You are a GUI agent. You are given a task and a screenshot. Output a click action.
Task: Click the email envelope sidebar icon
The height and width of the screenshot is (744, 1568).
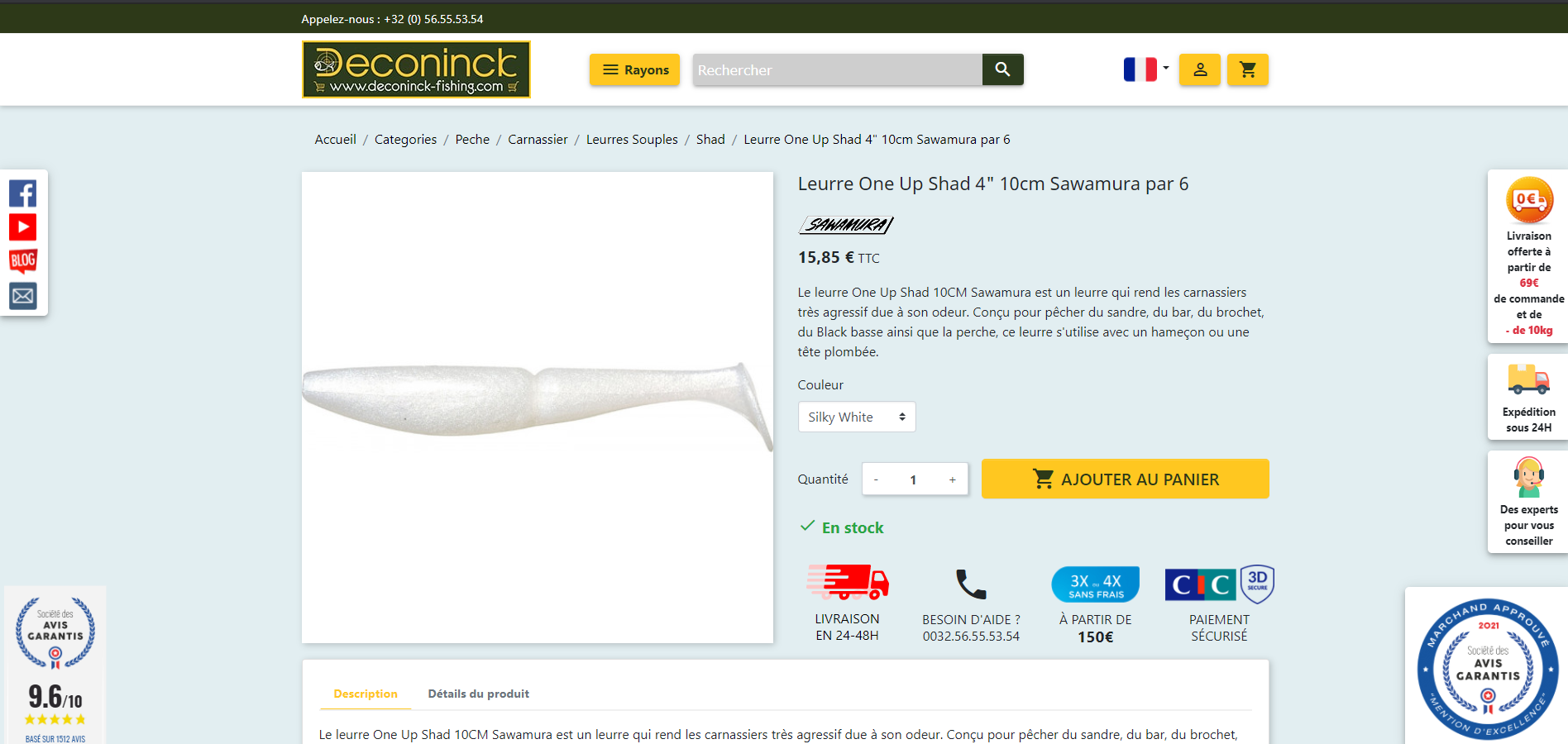click(22, 295)
